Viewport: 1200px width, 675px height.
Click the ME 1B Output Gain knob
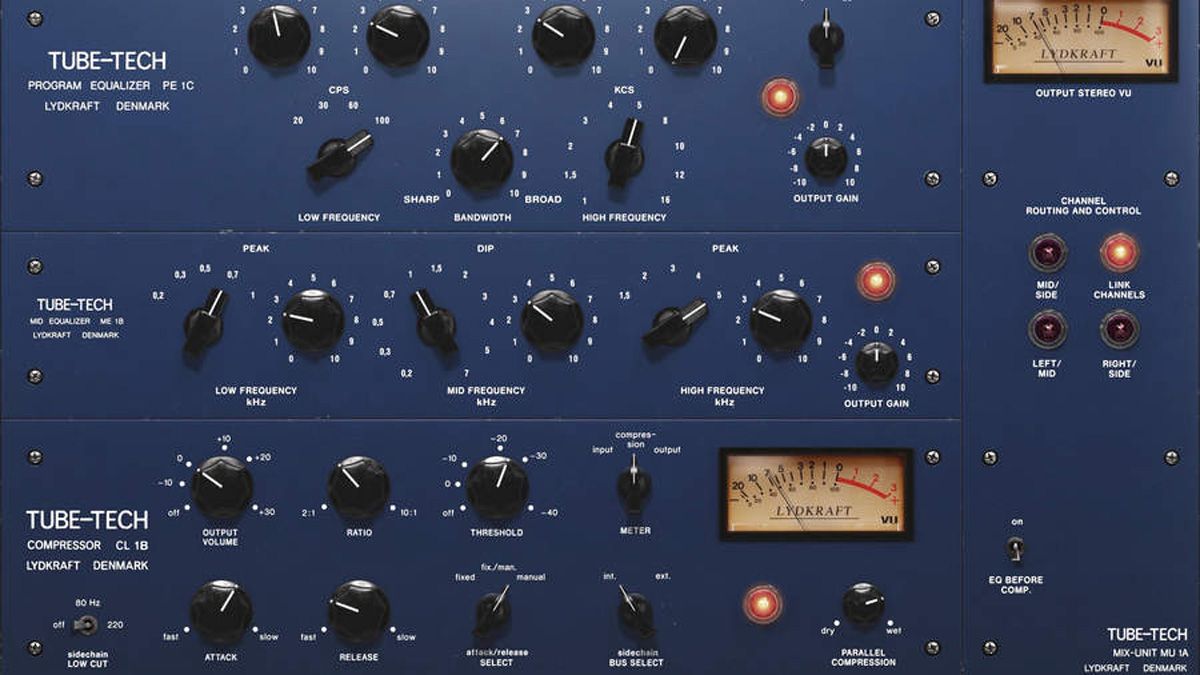pos(877,363)
